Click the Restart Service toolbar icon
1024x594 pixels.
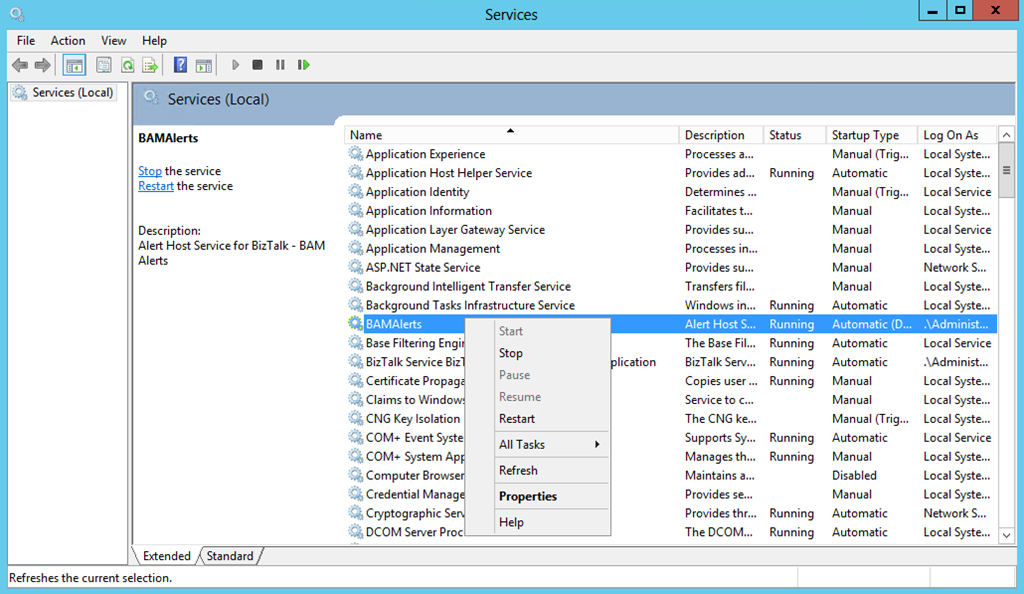tap(303, 65)
